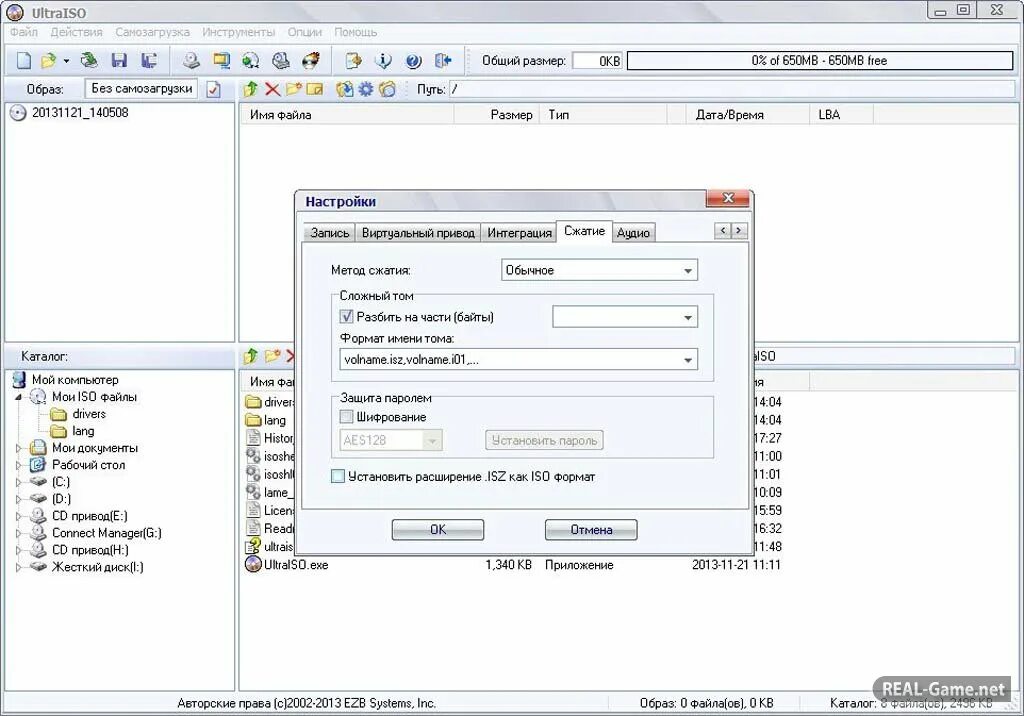1024x716 pixels.
Task: Click the blue gear Properties icon
Action: 366,89
